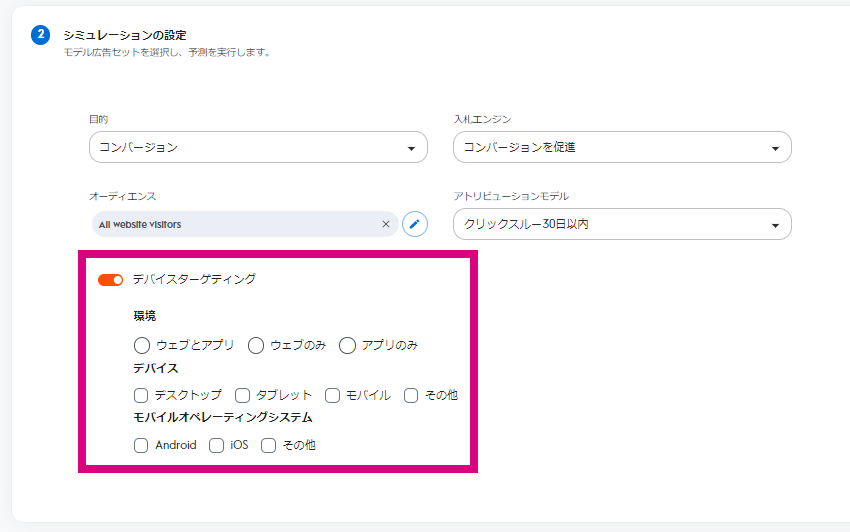Select the アプリのみ radio button
The height and width of the screenshot is (532, 850).
(x=347, y=345)
